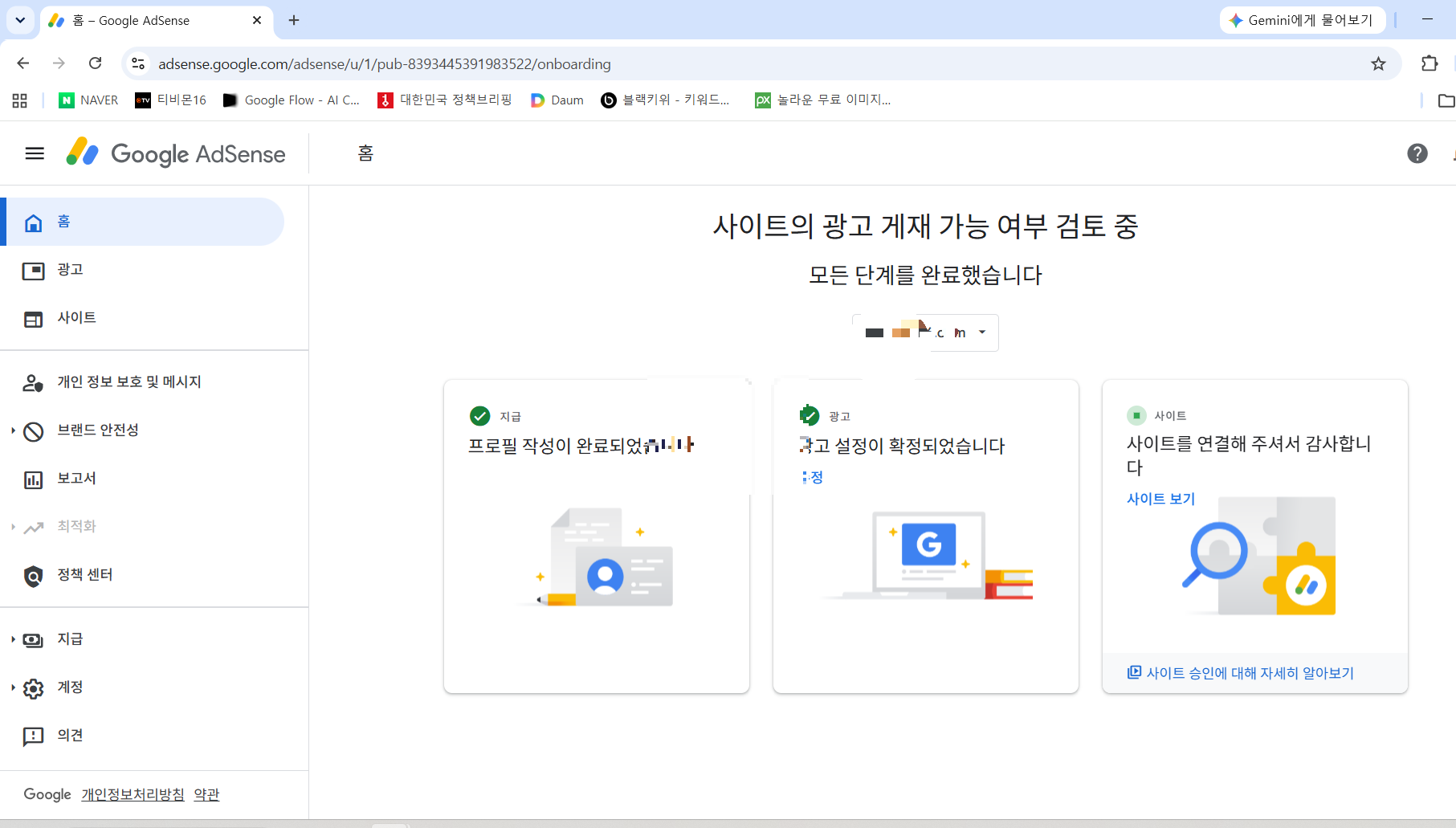
Task: Open the 대한민국 정책브리핑 bookmark
Action: [445, 100]
